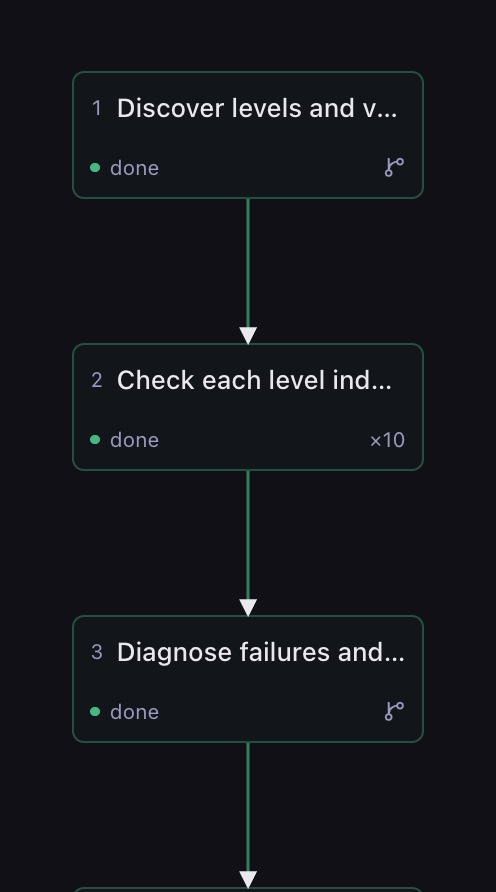Click the green status dot on step 2

tap(95, 439)
